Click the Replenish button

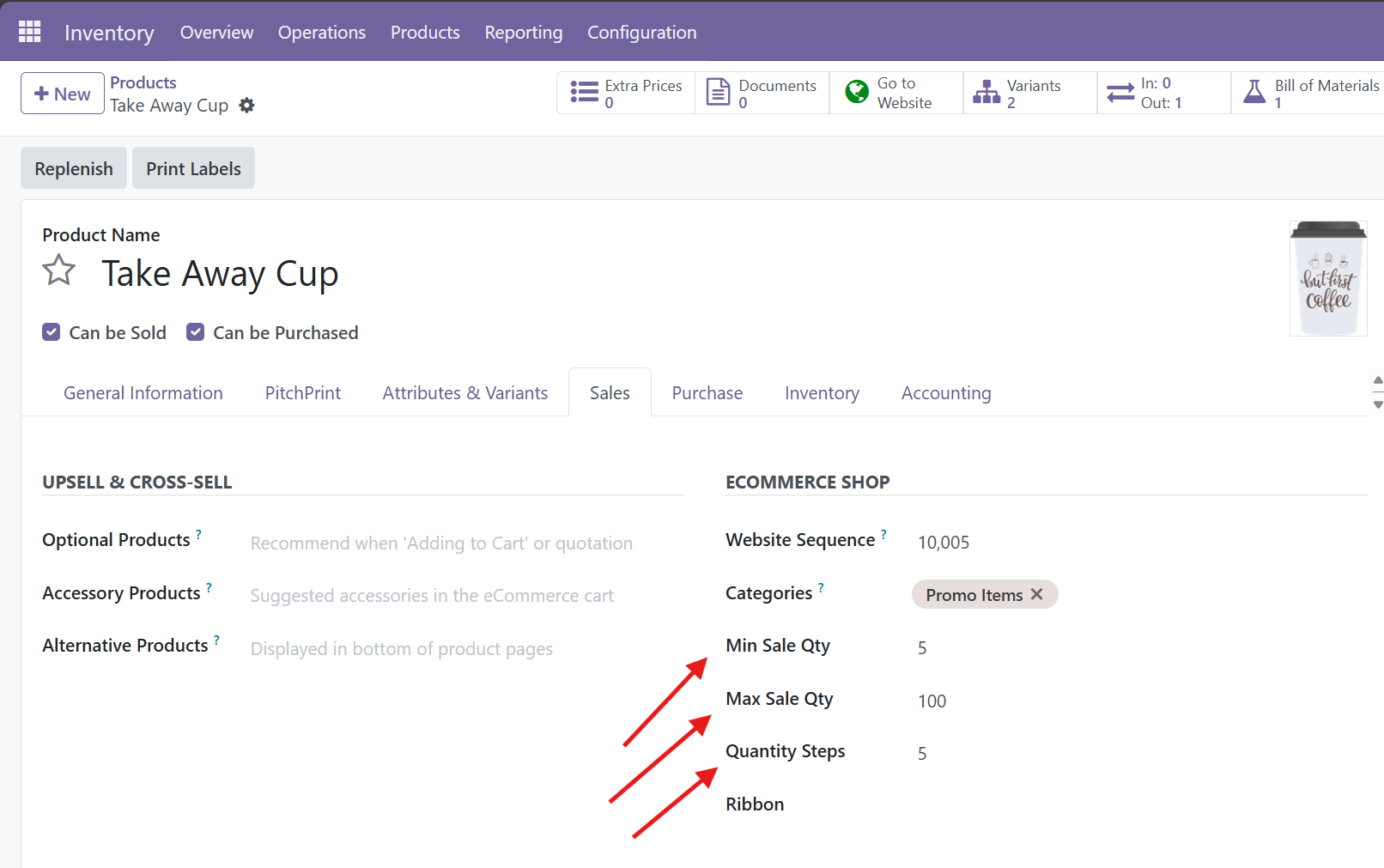pos(74,168)
